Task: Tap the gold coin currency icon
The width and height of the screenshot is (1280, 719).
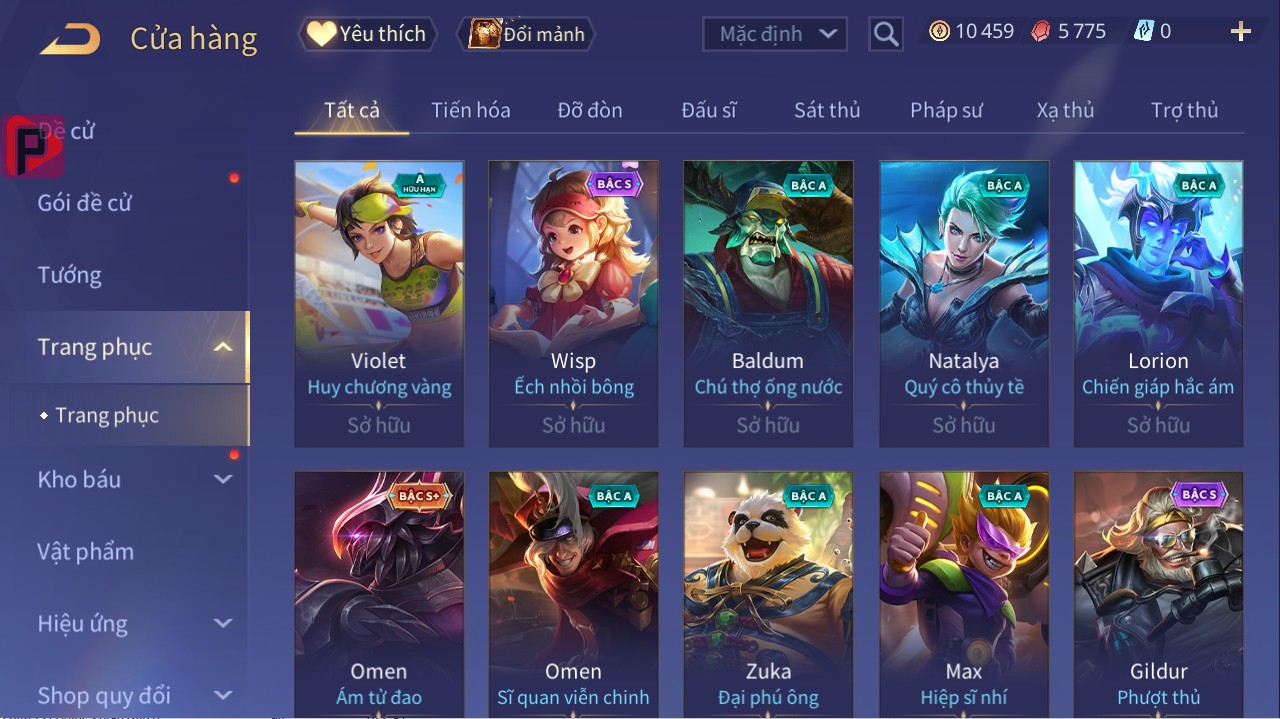Action: coord(939,31)
